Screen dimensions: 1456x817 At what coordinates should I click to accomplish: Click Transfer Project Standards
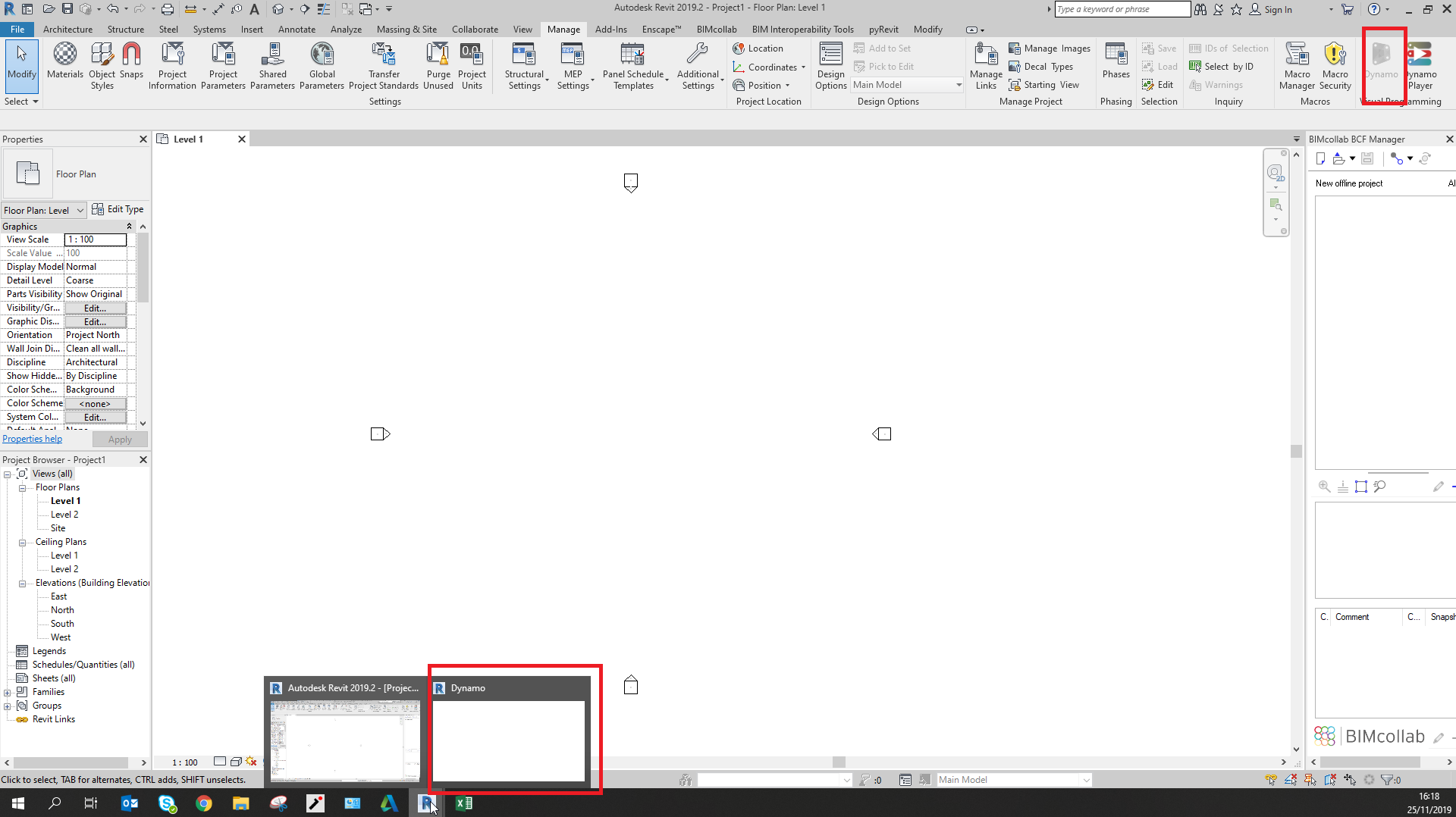click(x=384, y=66)
